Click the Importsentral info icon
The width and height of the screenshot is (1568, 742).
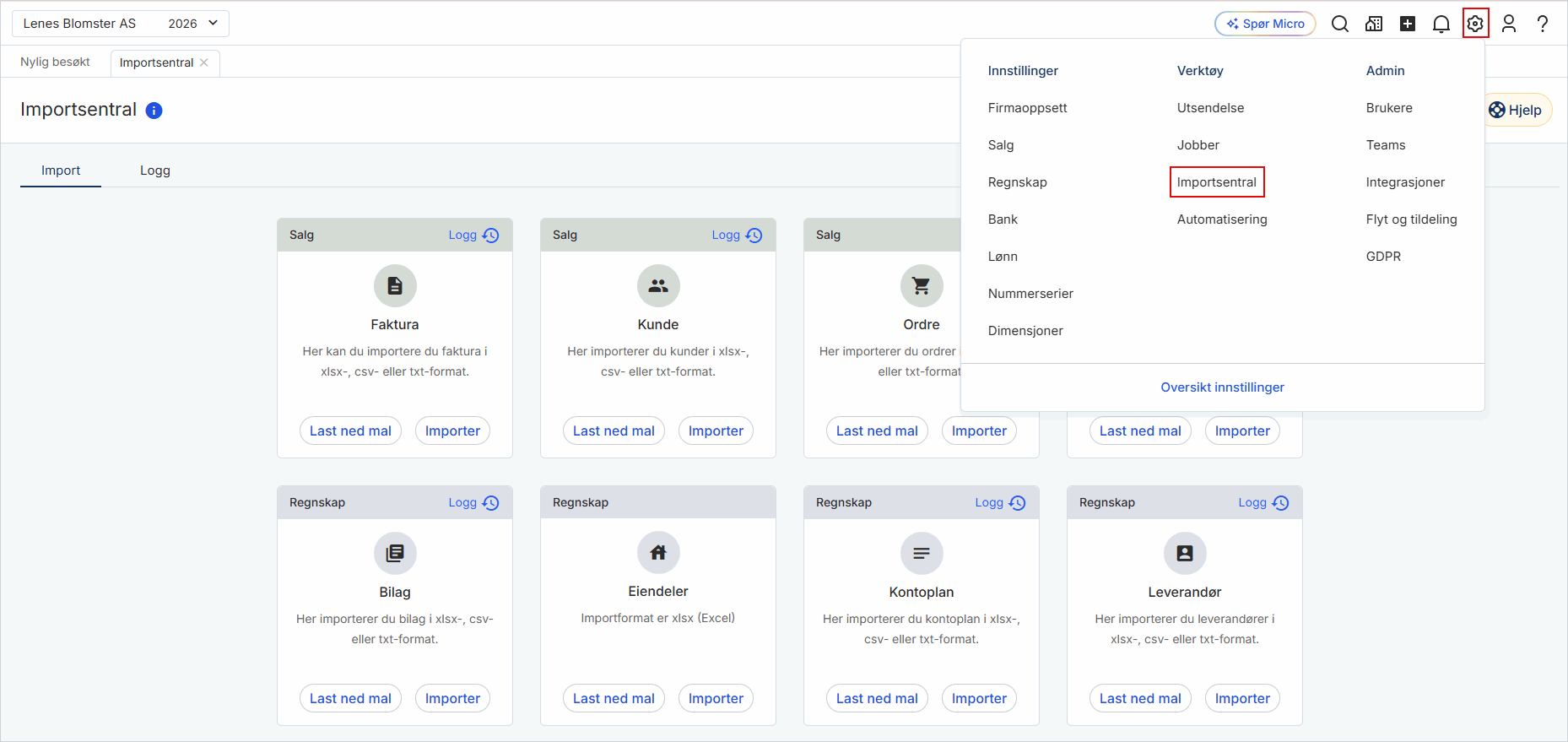(154, 111)
